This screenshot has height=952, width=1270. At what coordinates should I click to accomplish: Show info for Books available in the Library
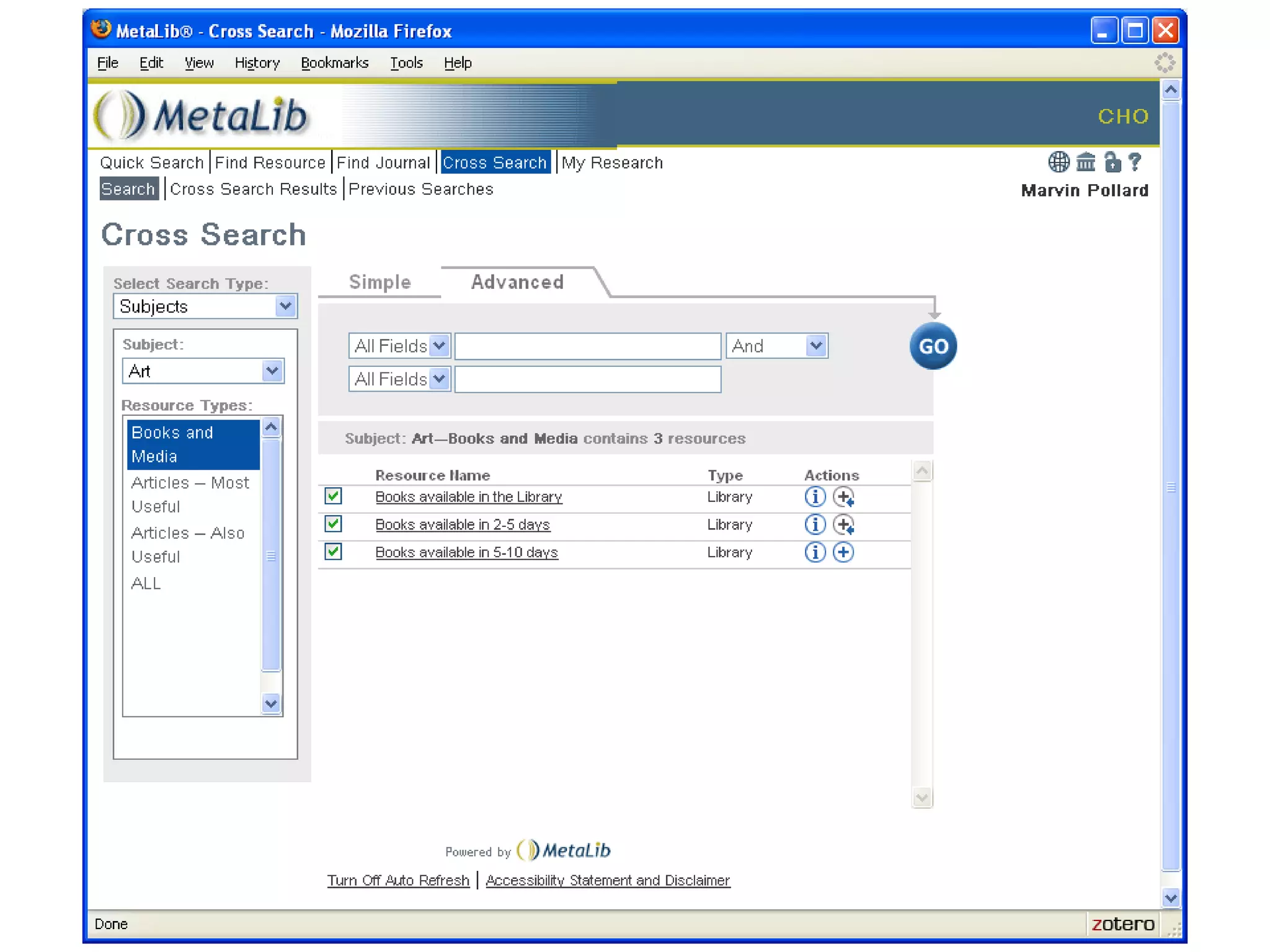point(815,496)
